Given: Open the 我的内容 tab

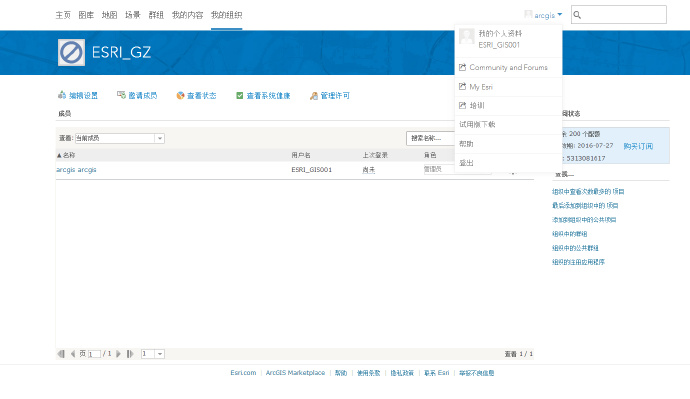Looking at the screenshot, I should 187,15.
